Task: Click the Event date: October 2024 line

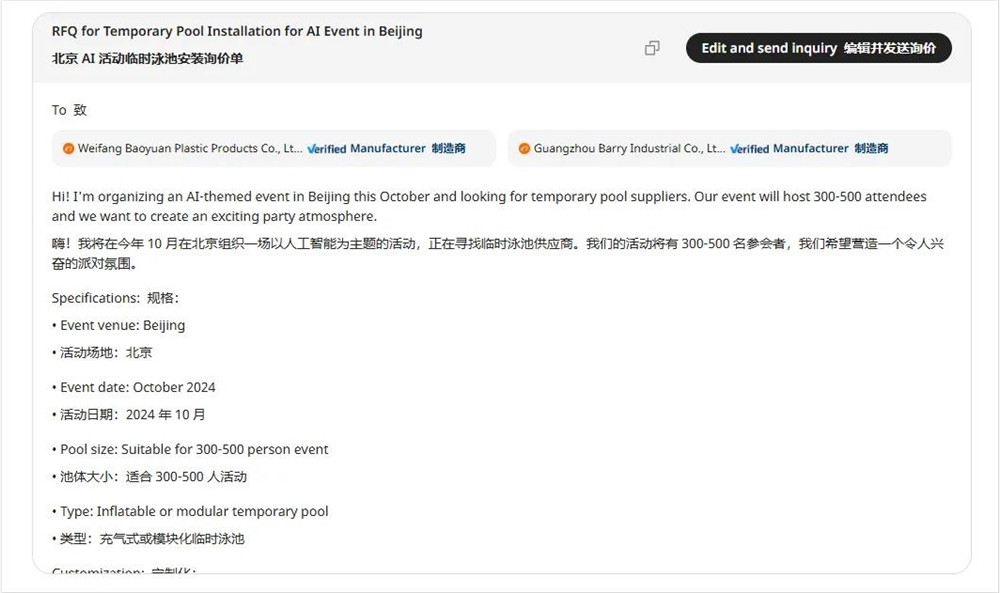Action: coord(137,387)
